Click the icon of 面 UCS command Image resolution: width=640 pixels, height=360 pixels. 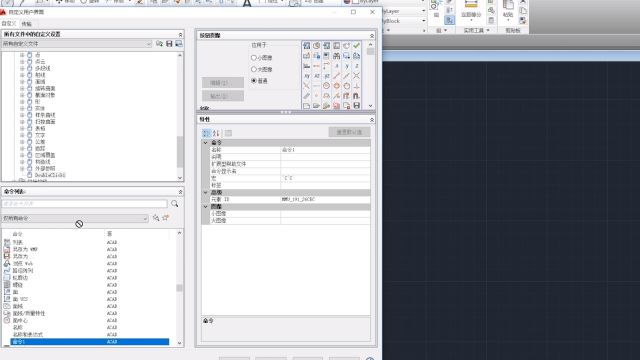7,299
